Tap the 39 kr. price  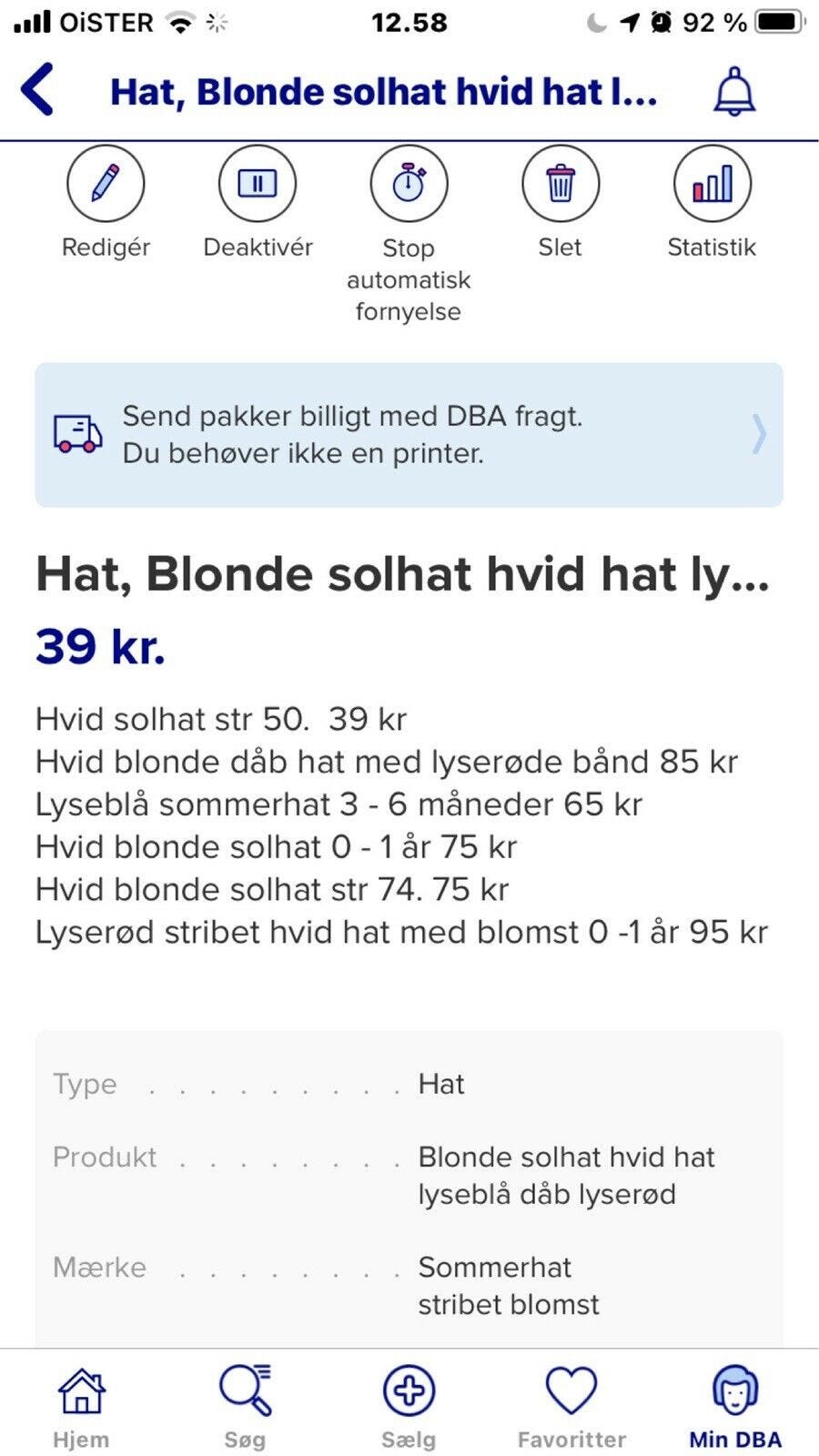tap(100, 647)
